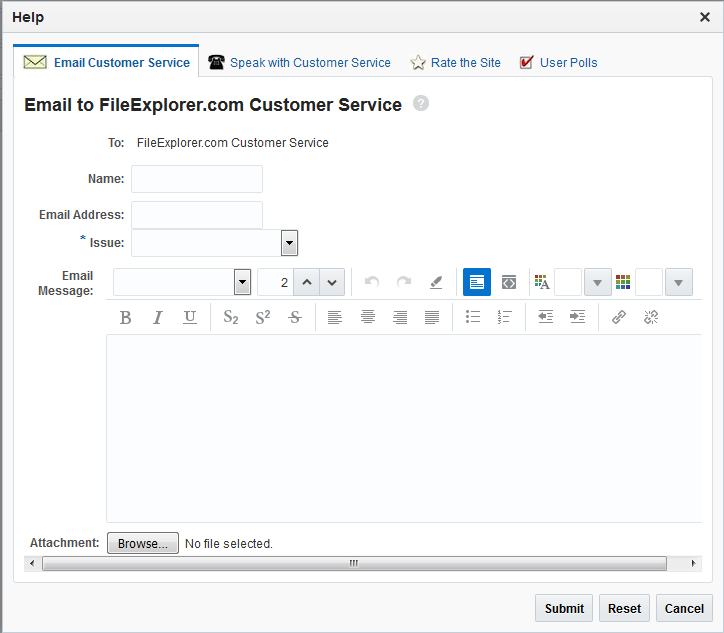
Task: Remove hyperlink with unlink icon
Action: 651,317
